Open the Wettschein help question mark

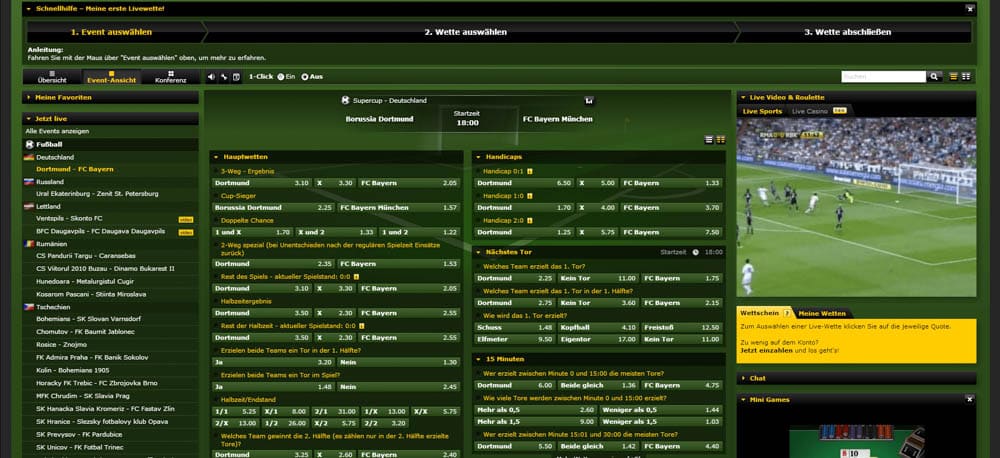[786, 313]
